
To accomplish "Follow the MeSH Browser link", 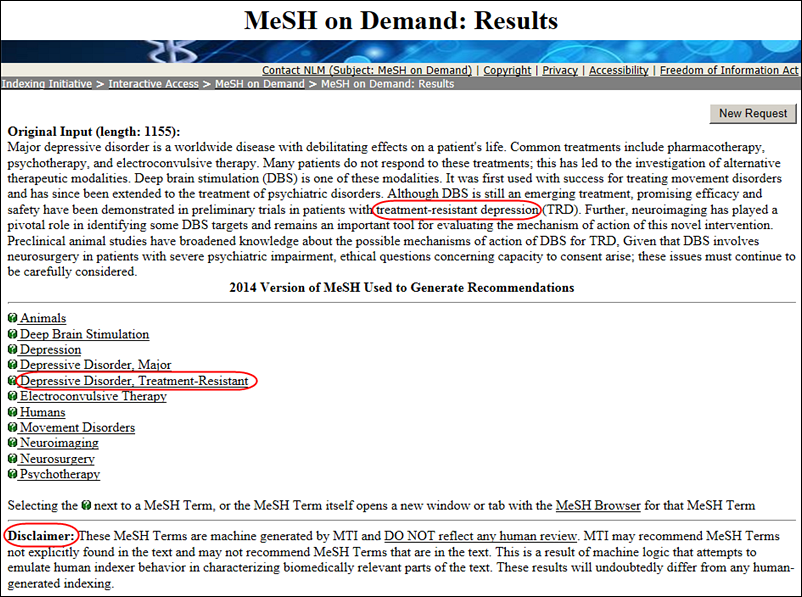I will (x=598, y=505).
